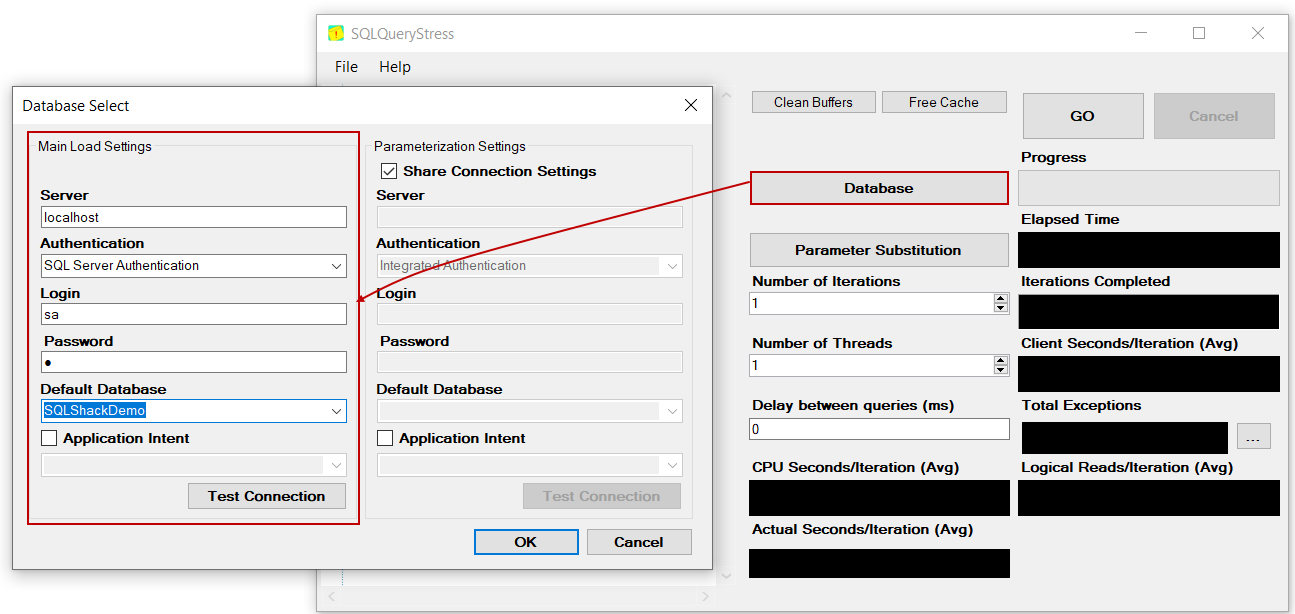Expand Main Load Authentication dropdown
Screen dimensions: 1295x614
tap(336, 266)
